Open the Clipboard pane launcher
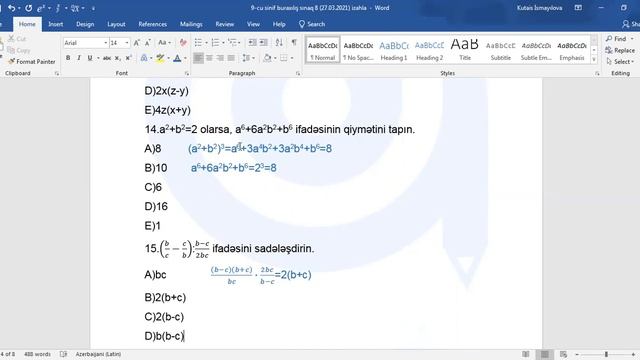 (x=57, y=73)
